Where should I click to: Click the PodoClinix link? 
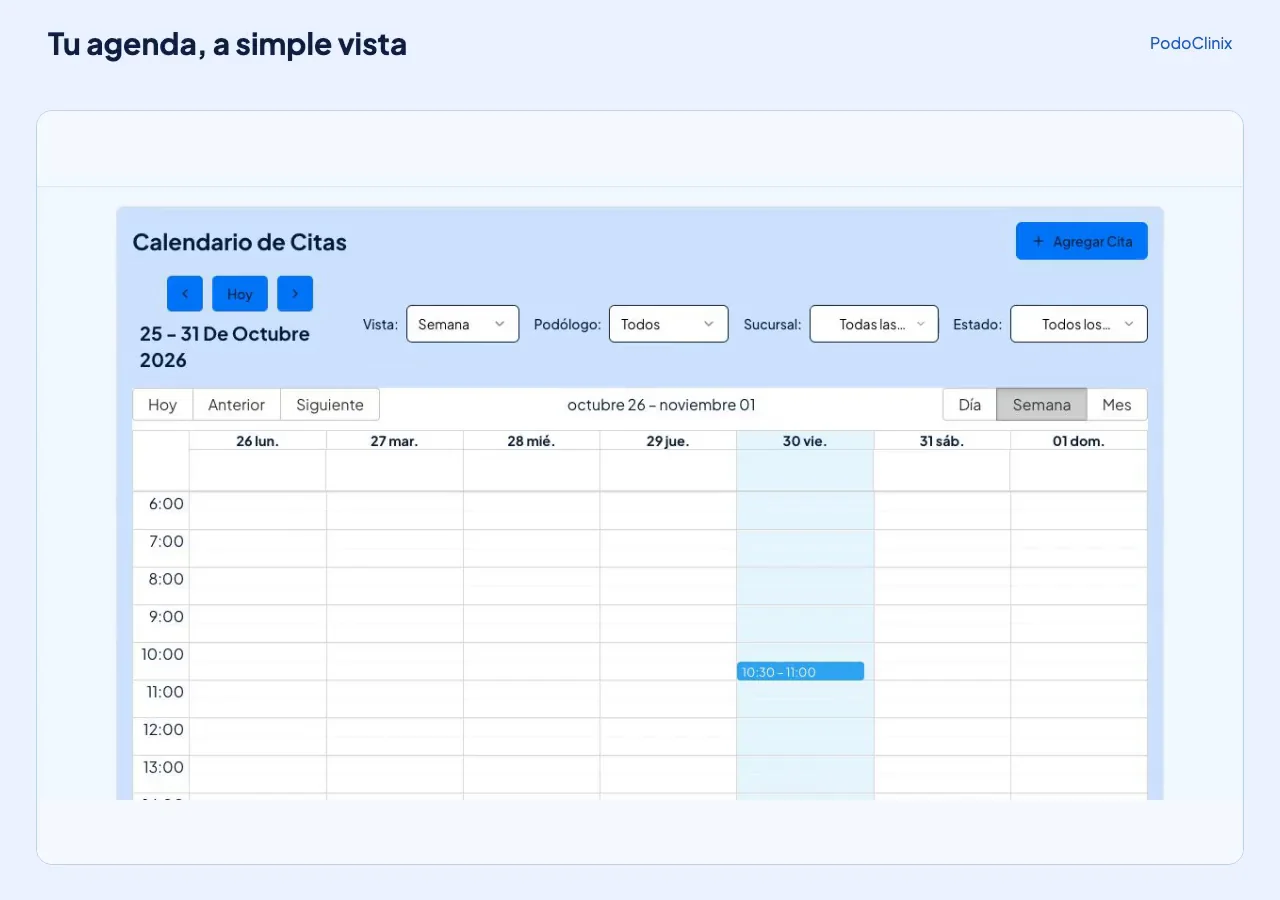point(1191,43)
